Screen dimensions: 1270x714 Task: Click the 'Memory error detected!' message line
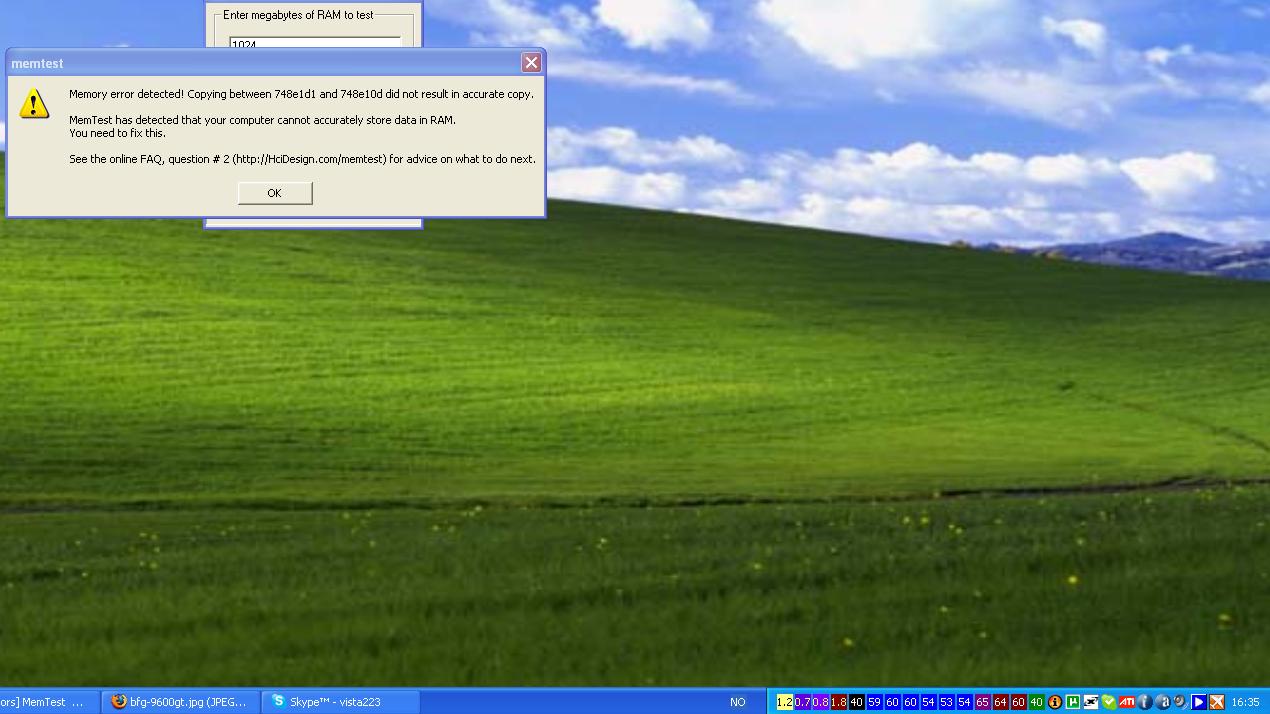pyautogui.click(x=301, y=94)
